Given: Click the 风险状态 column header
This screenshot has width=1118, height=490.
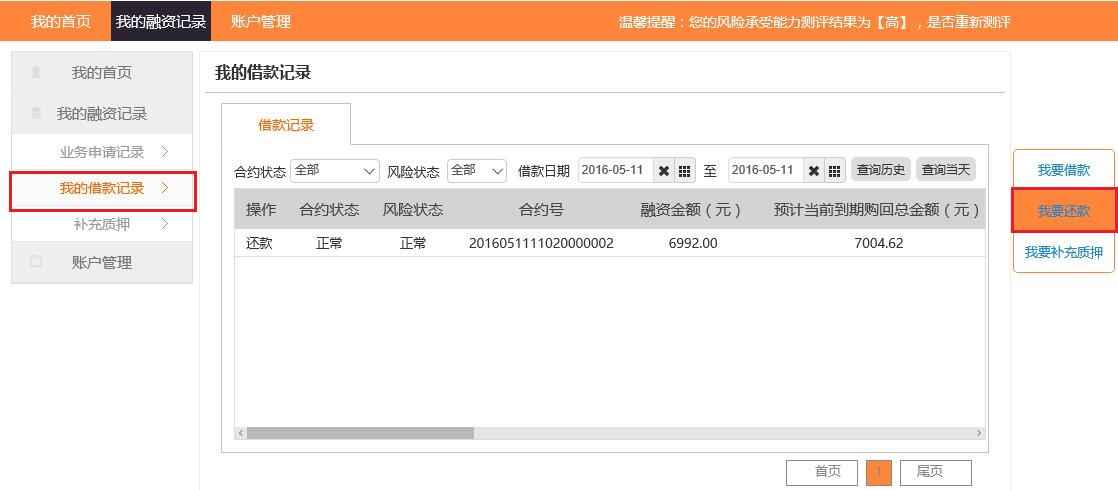Looking at the screenshot, I should pyautogui.click(x=413, y=210).
